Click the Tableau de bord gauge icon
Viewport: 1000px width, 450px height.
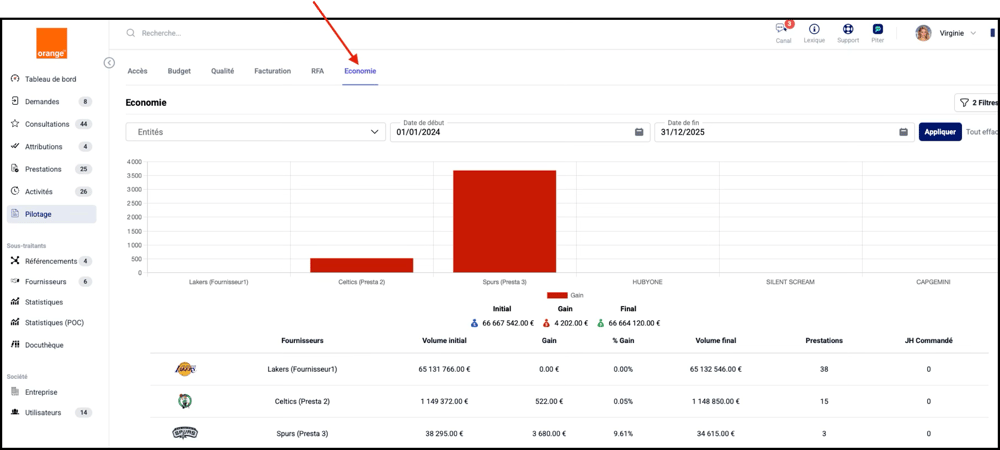[x=15, y=79]
